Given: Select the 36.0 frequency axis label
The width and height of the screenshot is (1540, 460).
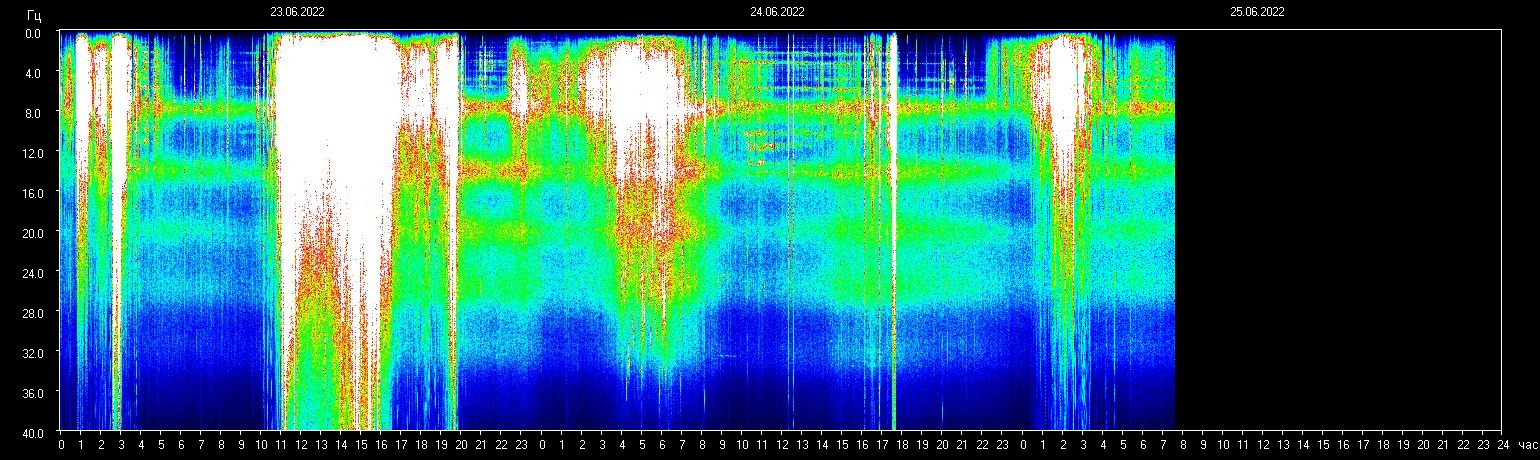Looking at the screenshot, I should point(31,393).
